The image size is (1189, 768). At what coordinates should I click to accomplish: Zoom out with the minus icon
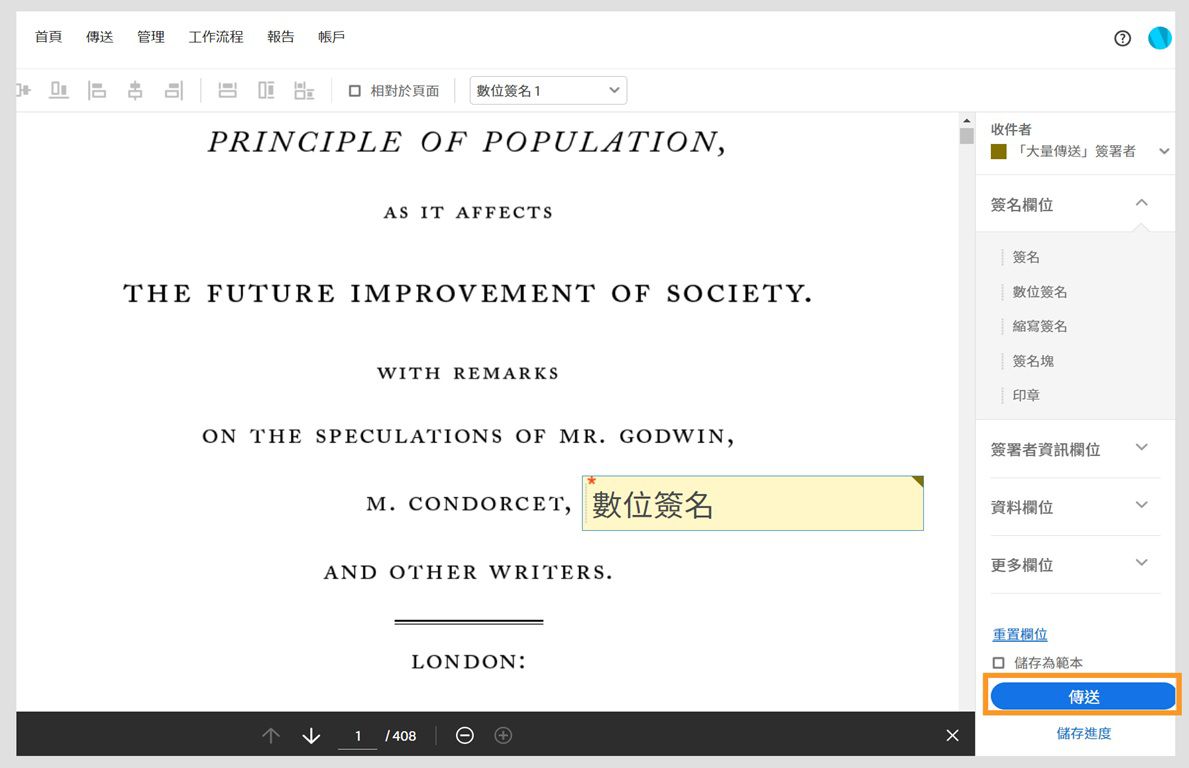point(465,735)
